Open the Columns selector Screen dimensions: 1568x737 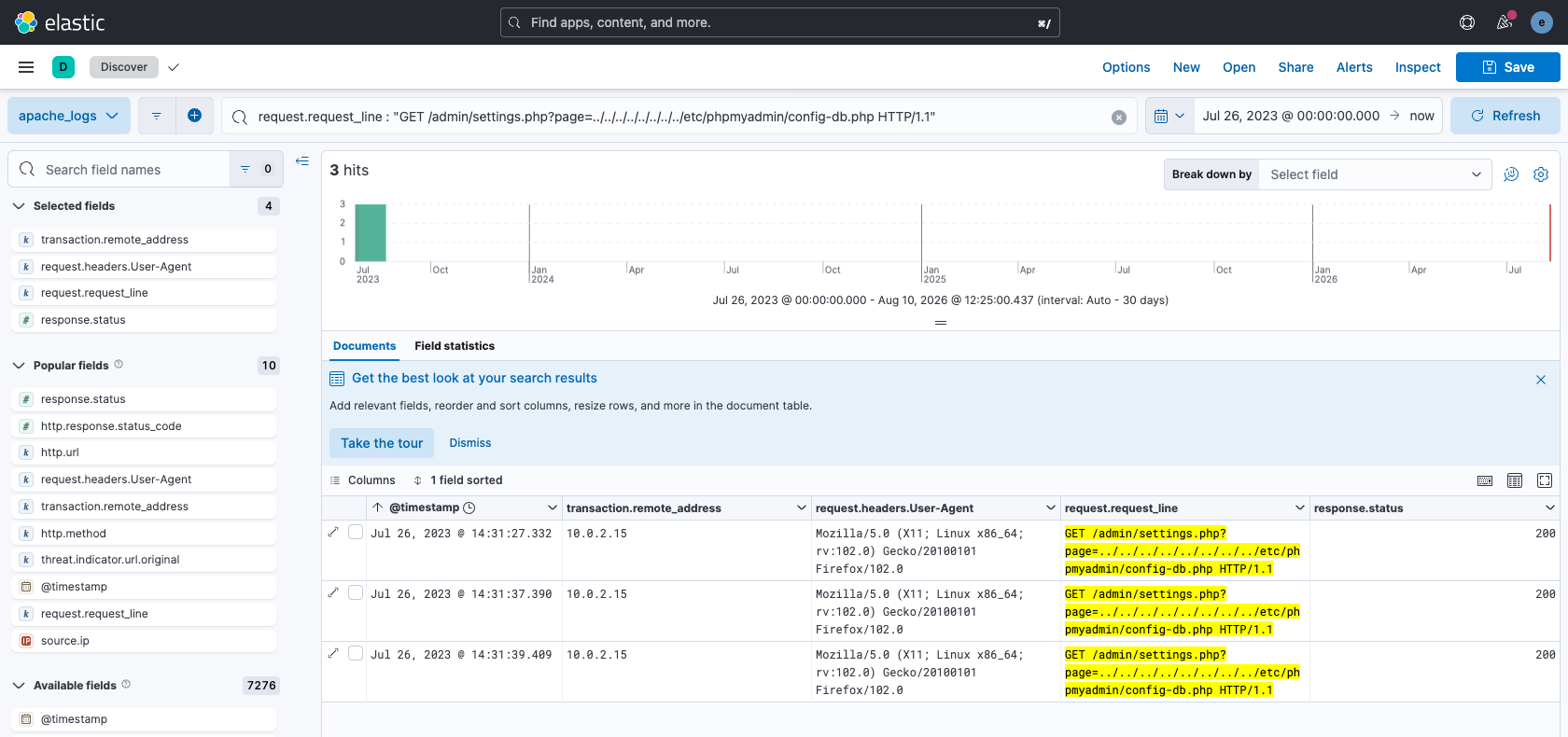tap(363, 480)
